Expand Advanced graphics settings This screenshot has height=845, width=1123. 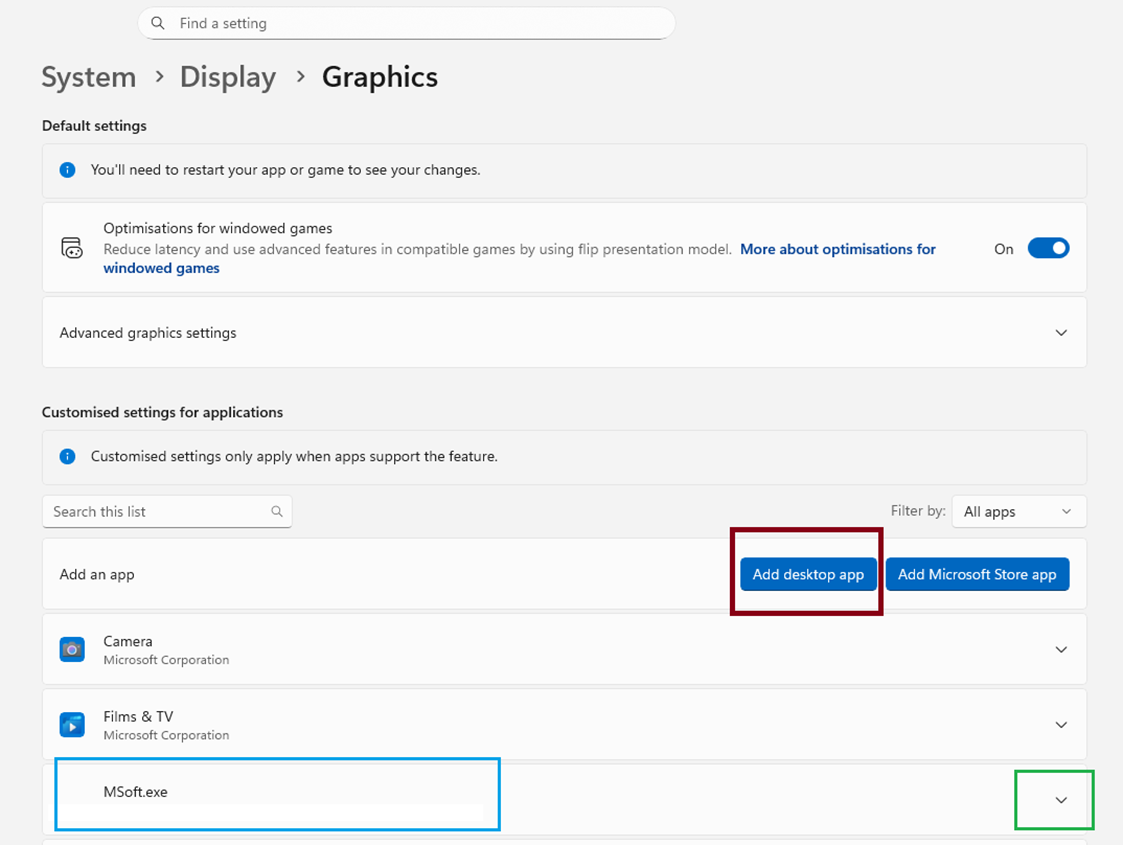click(1061, 333)
